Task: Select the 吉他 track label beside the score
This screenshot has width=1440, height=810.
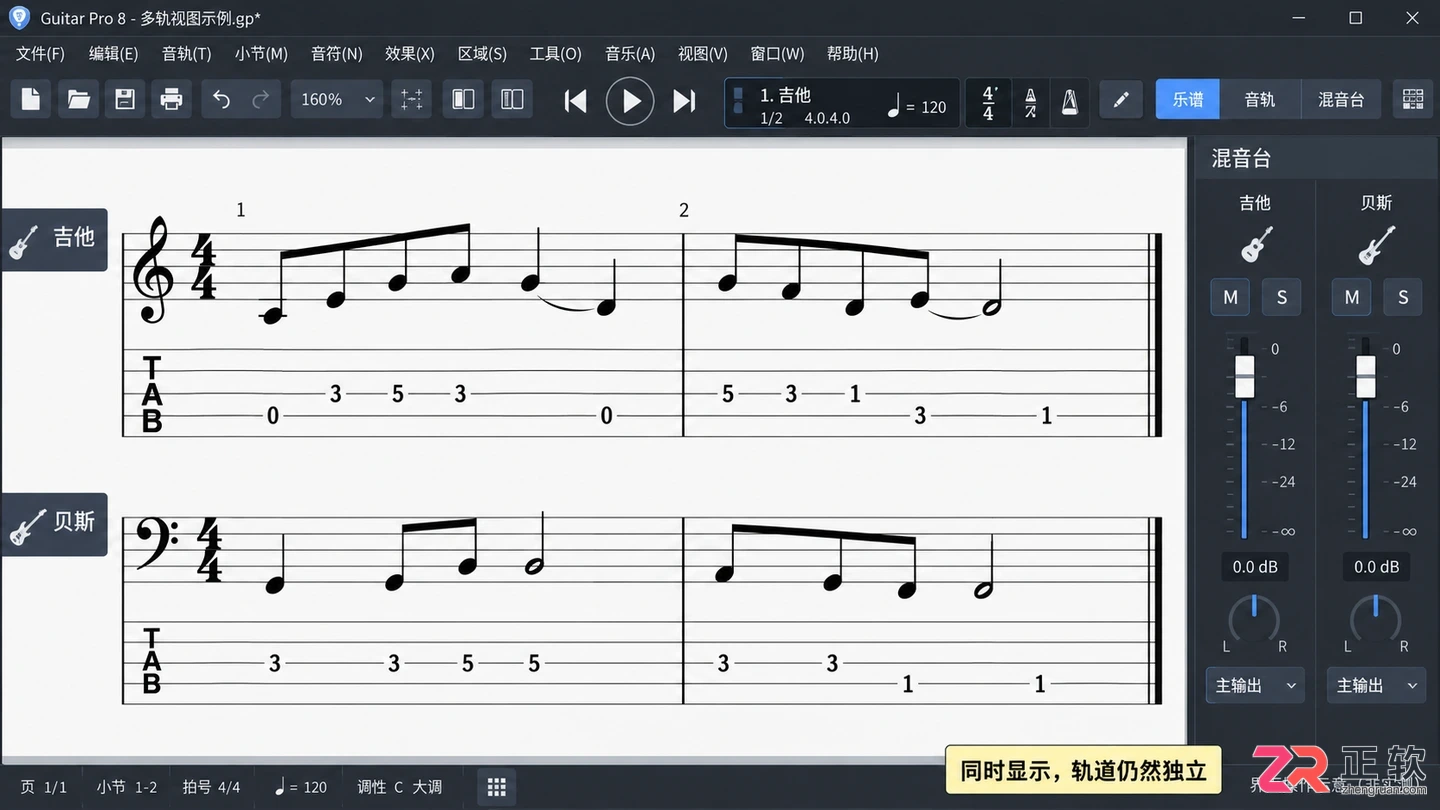Action: [x=52, y=239]
